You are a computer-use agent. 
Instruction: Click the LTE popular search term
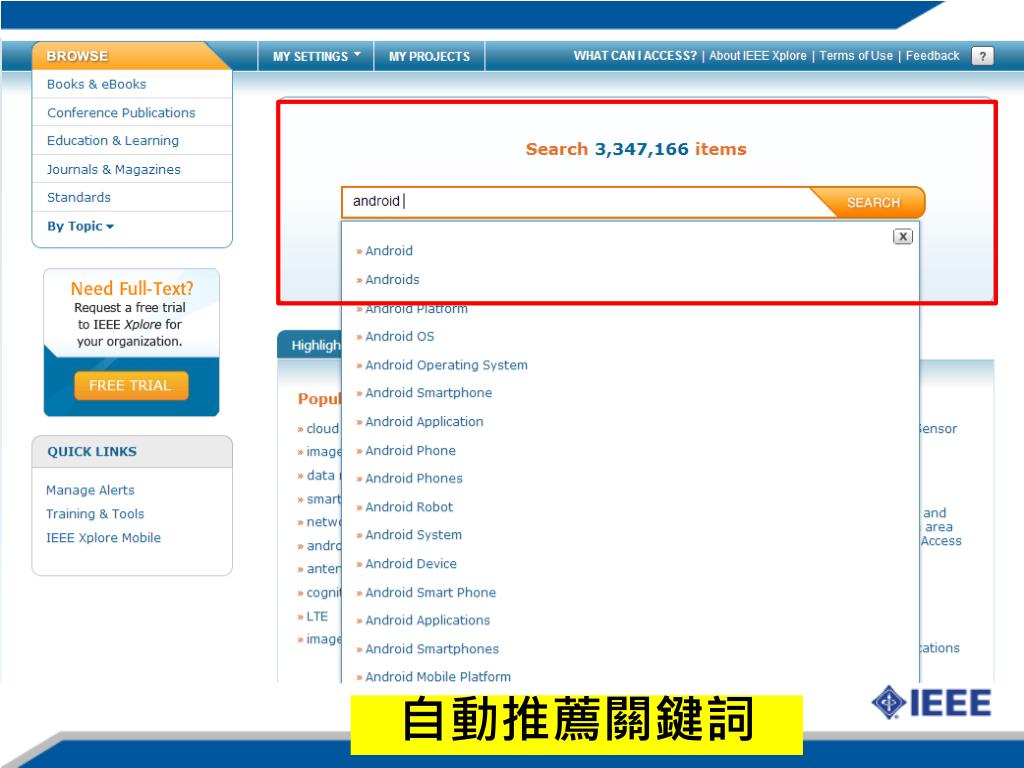tap(317, 616)
